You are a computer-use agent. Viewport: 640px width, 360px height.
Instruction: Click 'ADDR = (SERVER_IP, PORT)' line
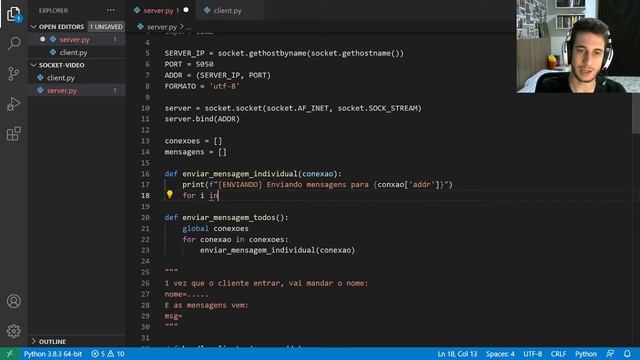point(218,75)
